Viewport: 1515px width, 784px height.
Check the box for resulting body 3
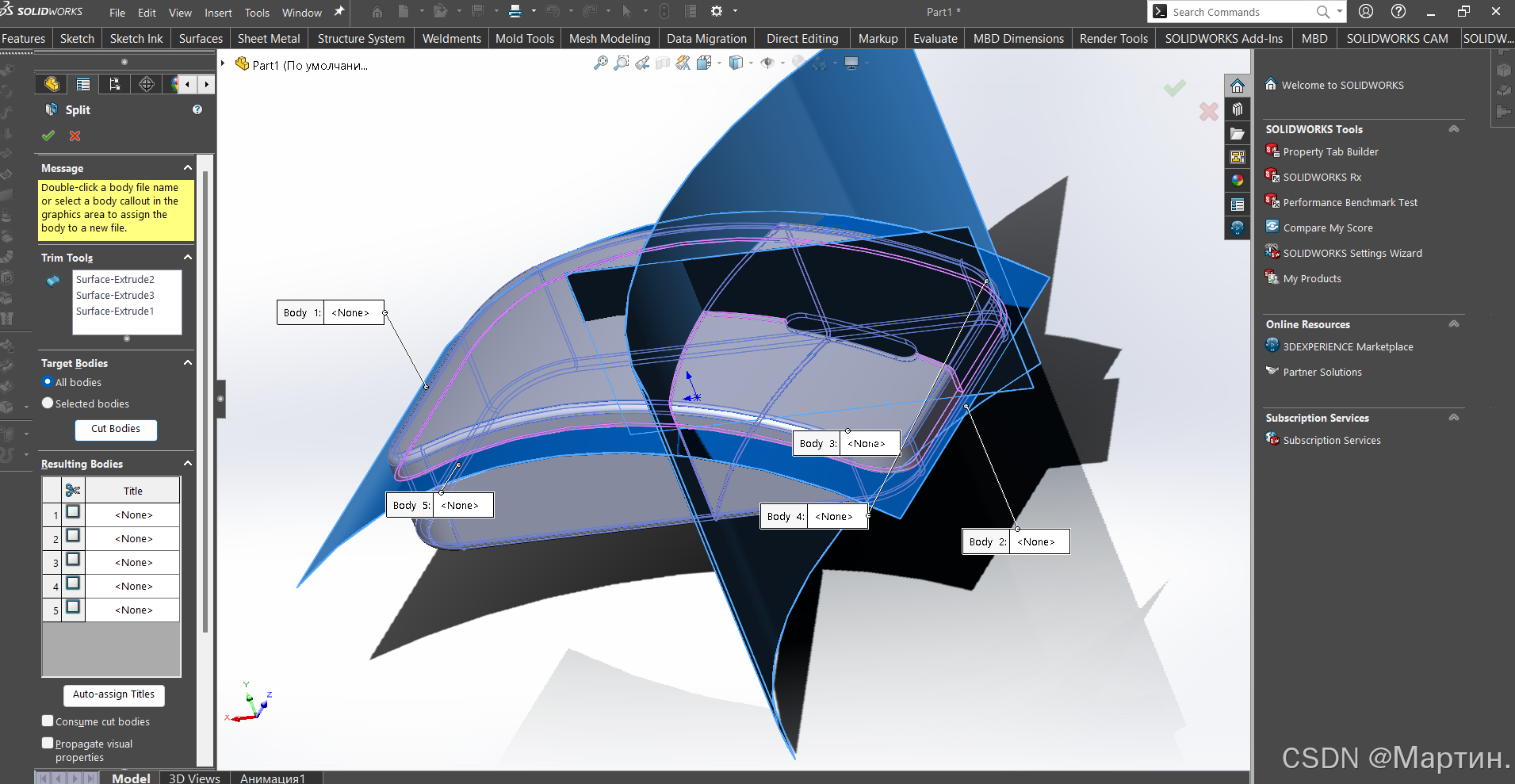coord(73,560)
